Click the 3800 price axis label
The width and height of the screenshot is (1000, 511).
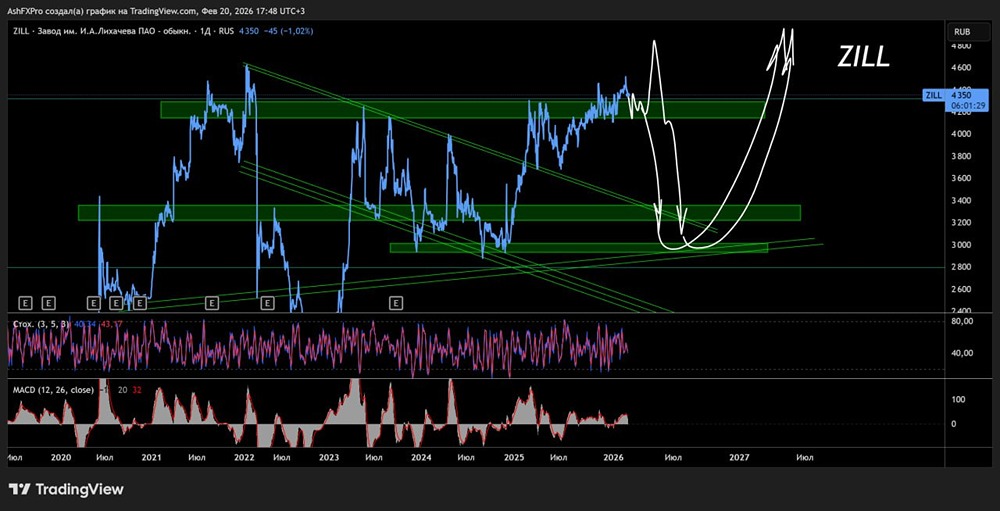click(961, 156)
